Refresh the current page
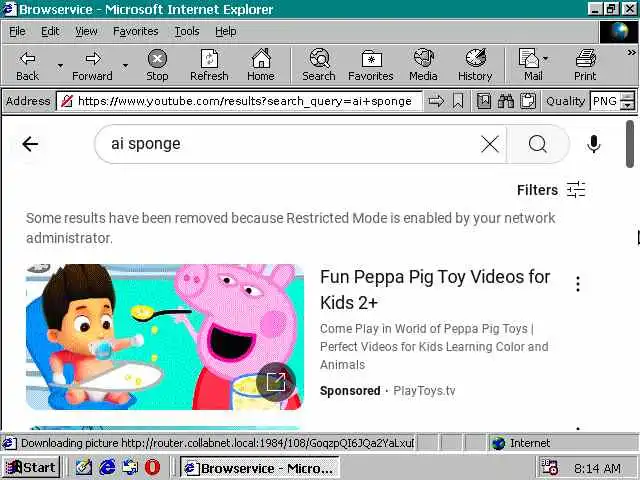Screen dimensions: 640x480 click(x=209, y=65)
